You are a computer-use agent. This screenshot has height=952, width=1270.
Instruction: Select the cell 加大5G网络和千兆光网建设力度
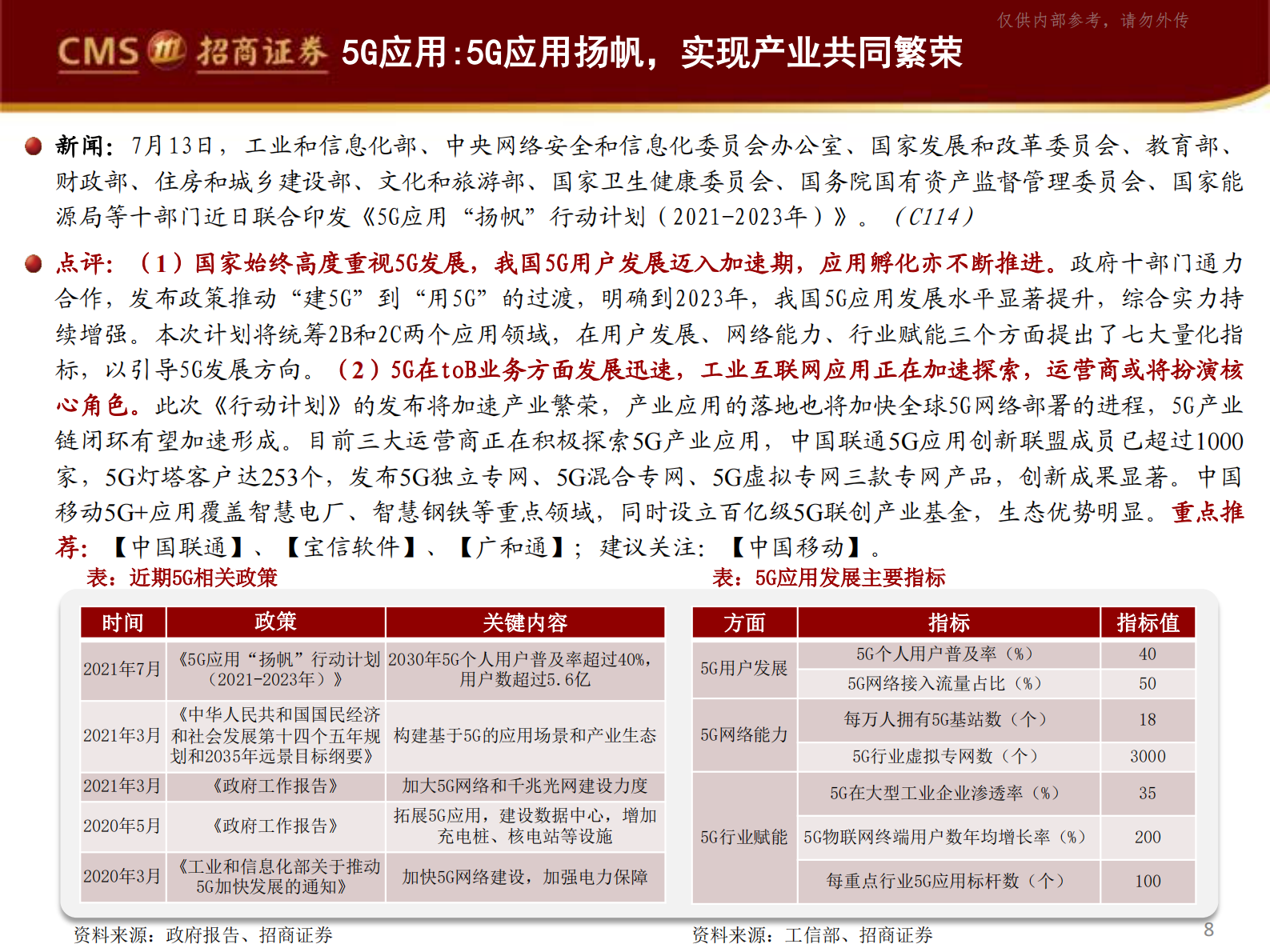coord(525,786)
